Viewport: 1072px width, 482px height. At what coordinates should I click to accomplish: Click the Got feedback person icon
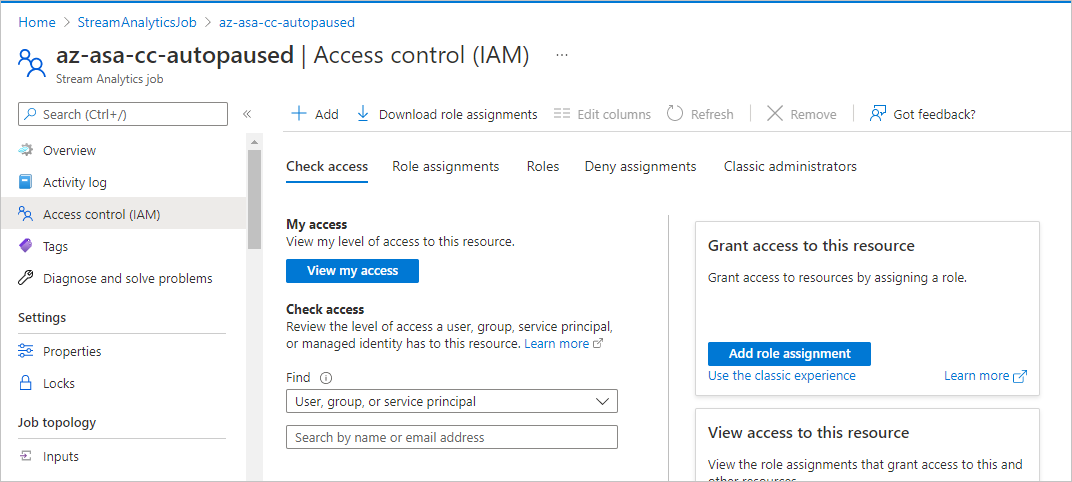[878, 114]
